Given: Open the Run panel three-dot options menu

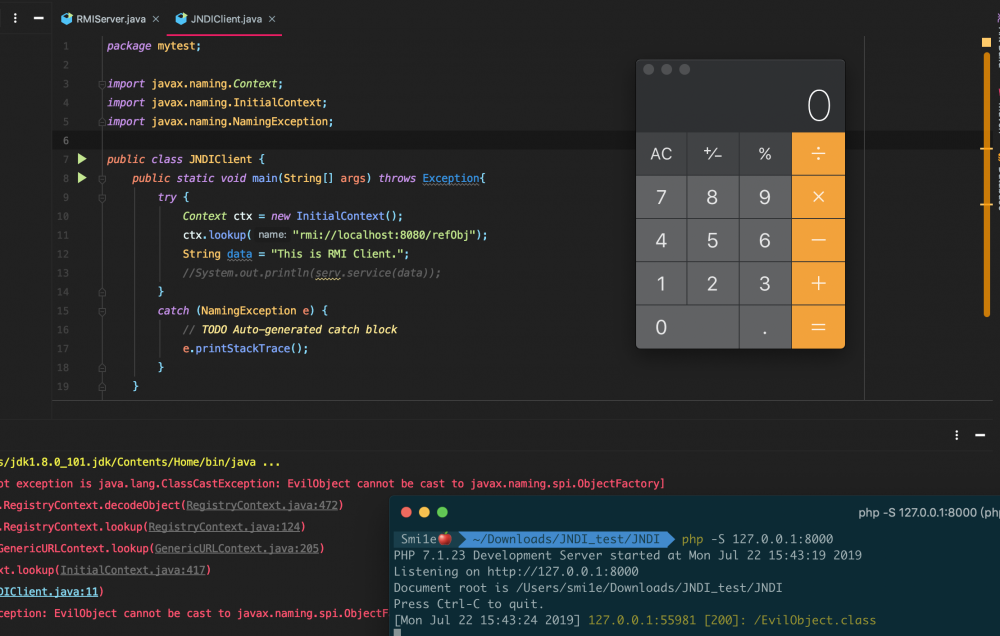Looking at the screenshot, I should coord(957,435).
